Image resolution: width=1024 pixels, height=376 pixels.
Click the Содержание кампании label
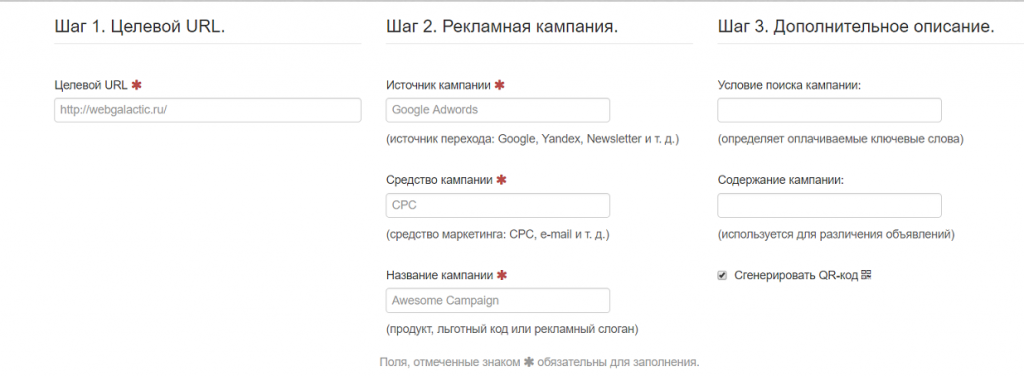pos(780,180)
